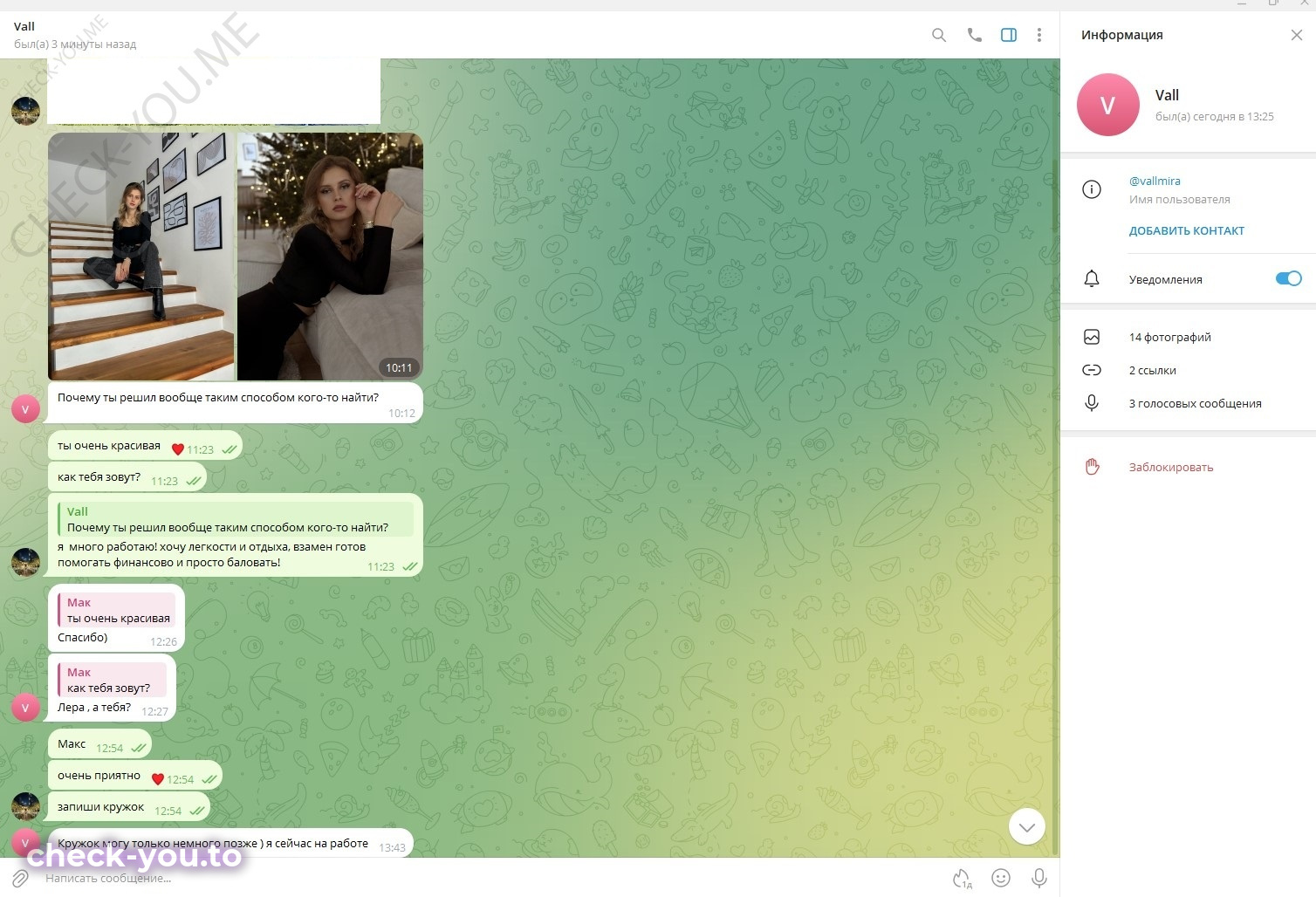Viewport: 1316px width, 897px height.
Task: Click the heart reaction on 'очень приятно'
Action: (157, 779)
